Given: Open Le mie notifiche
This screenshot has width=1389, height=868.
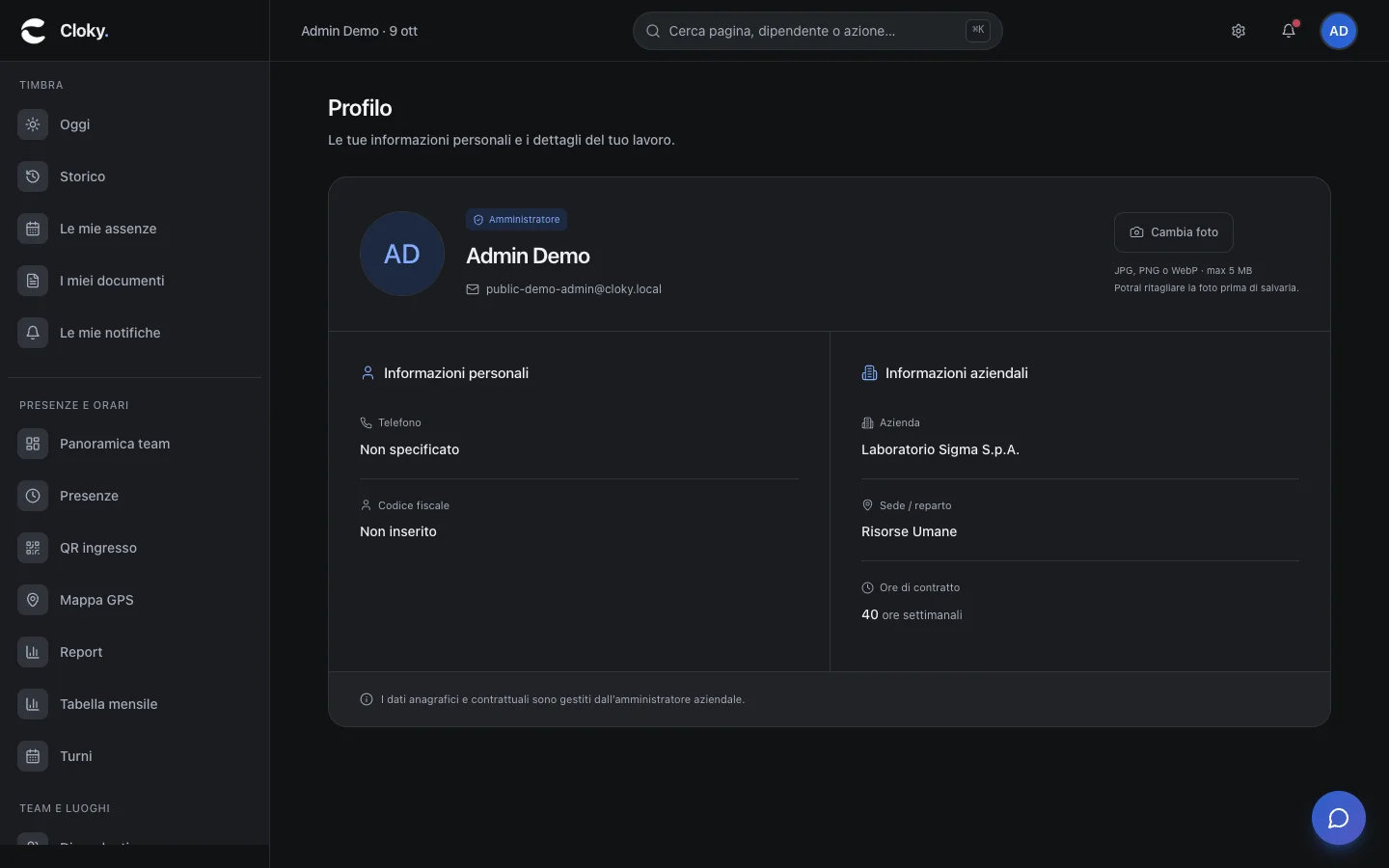Looking at the screenshot, I should tap(134, 333).
